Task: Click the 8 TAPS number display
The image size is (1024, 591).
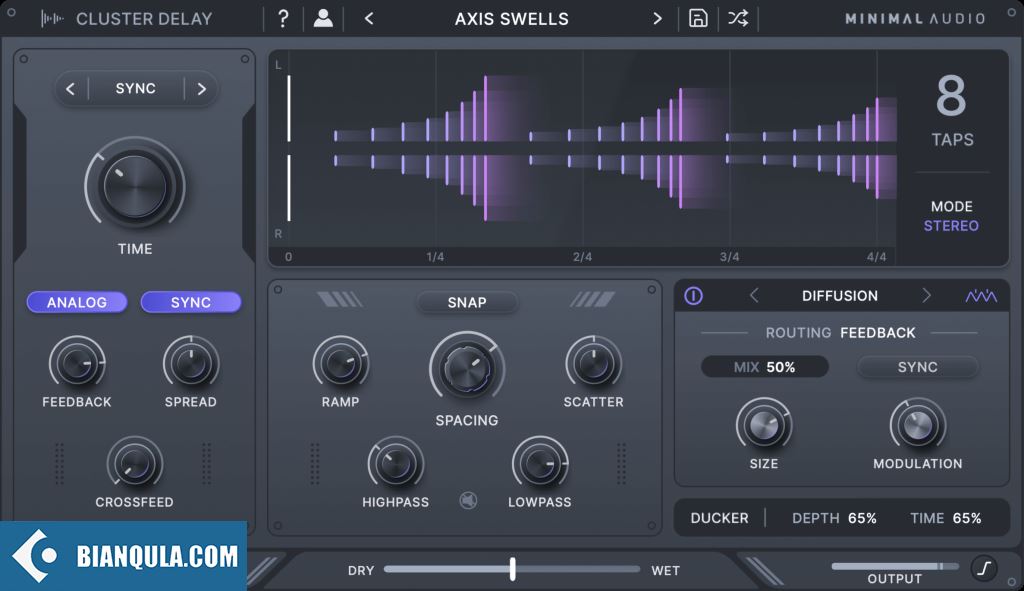Action: point(952,96)
